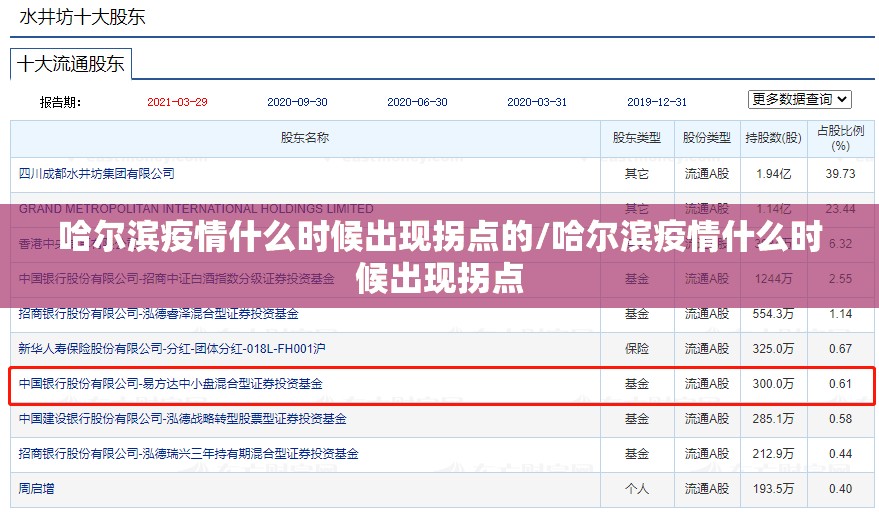Viewport: 879px width, 512px height.
Task: Click the 持股数(股) column header
Action: [x=774, y=138]
